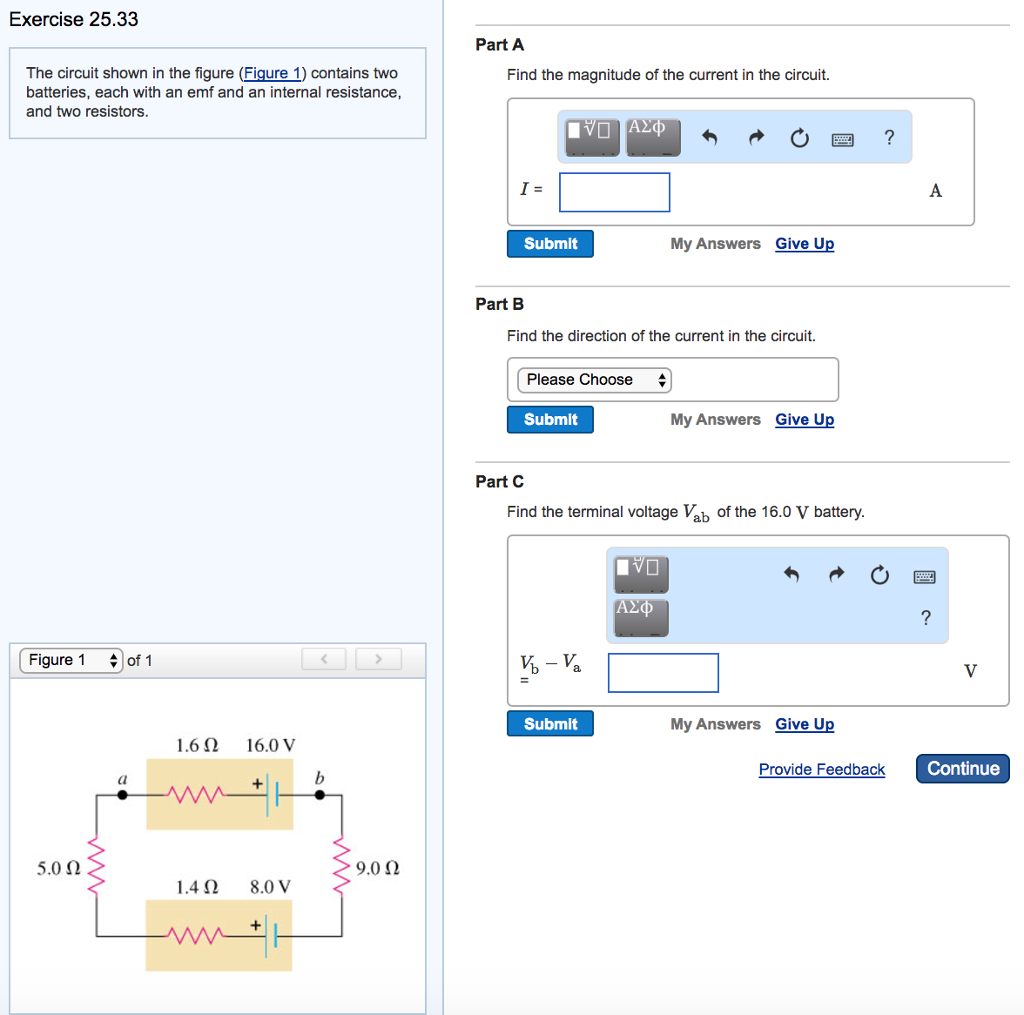Submit the Part A answer
1024x1015 pixels.
click(x=550, y=243)
